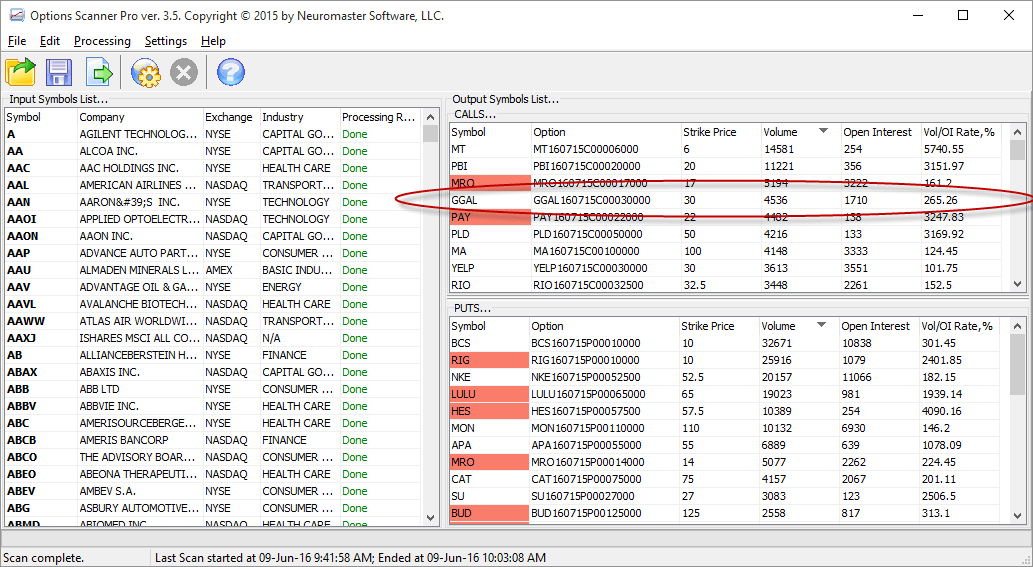Click Scan complete status bar text
1033x567 pixels.
[44, 558]
